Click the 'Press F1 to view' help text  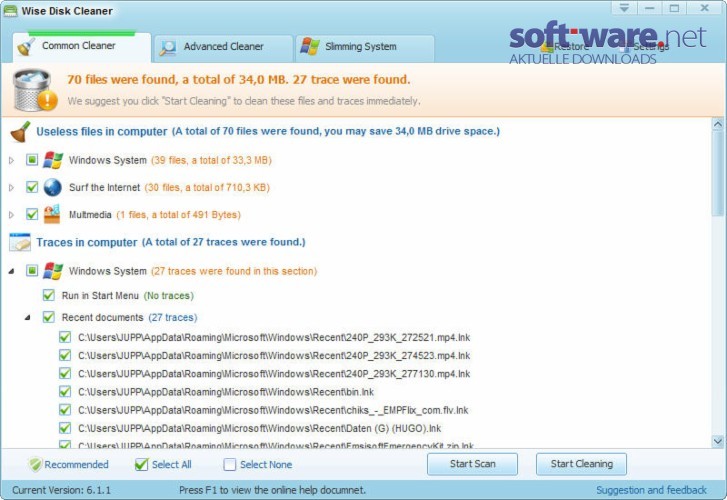click(x=272, y=490)
